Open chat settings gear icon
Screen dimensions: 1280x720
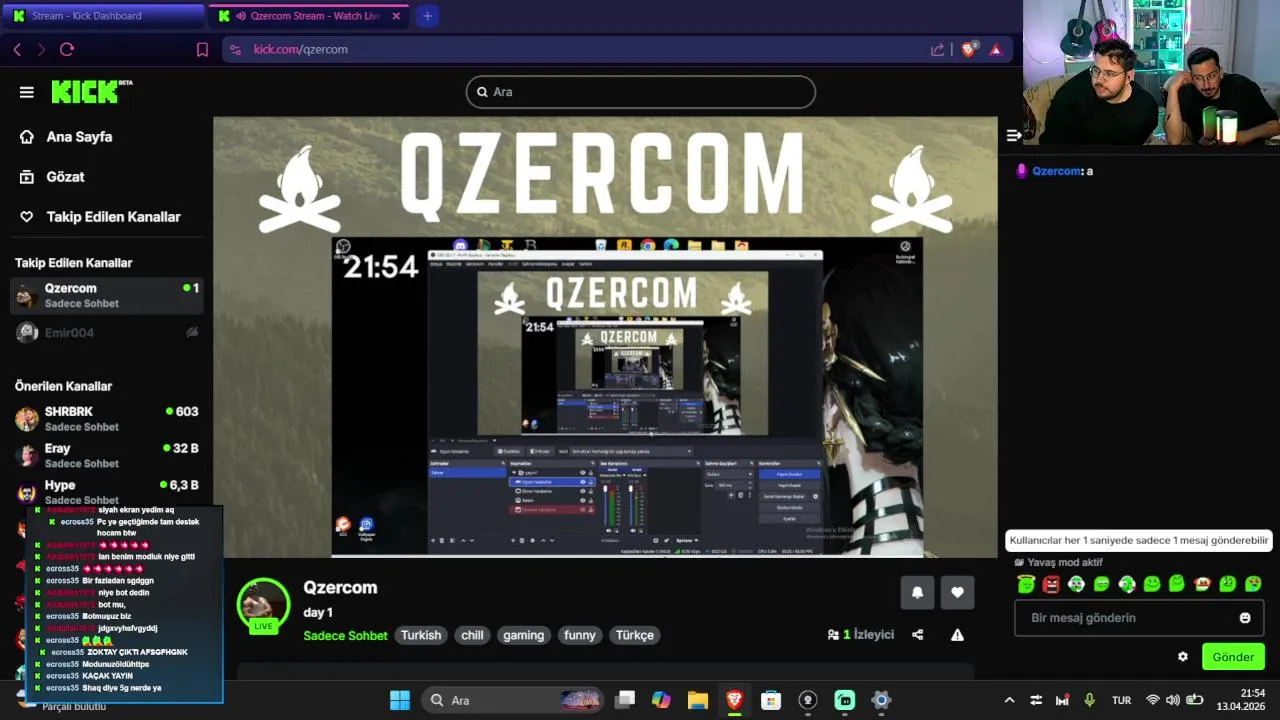pyautogui.click(x=1183, y=657)
